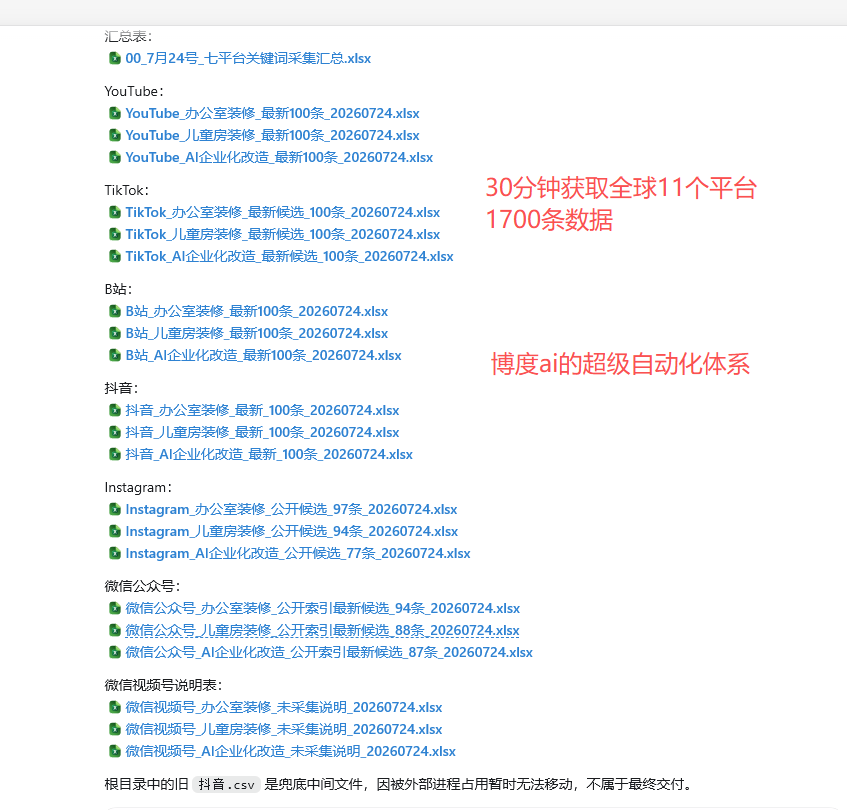Screen dimensions: 847x810
Task: Click Excel icon beside 00_7月24号 summary file
Action: tap(115, 58)
